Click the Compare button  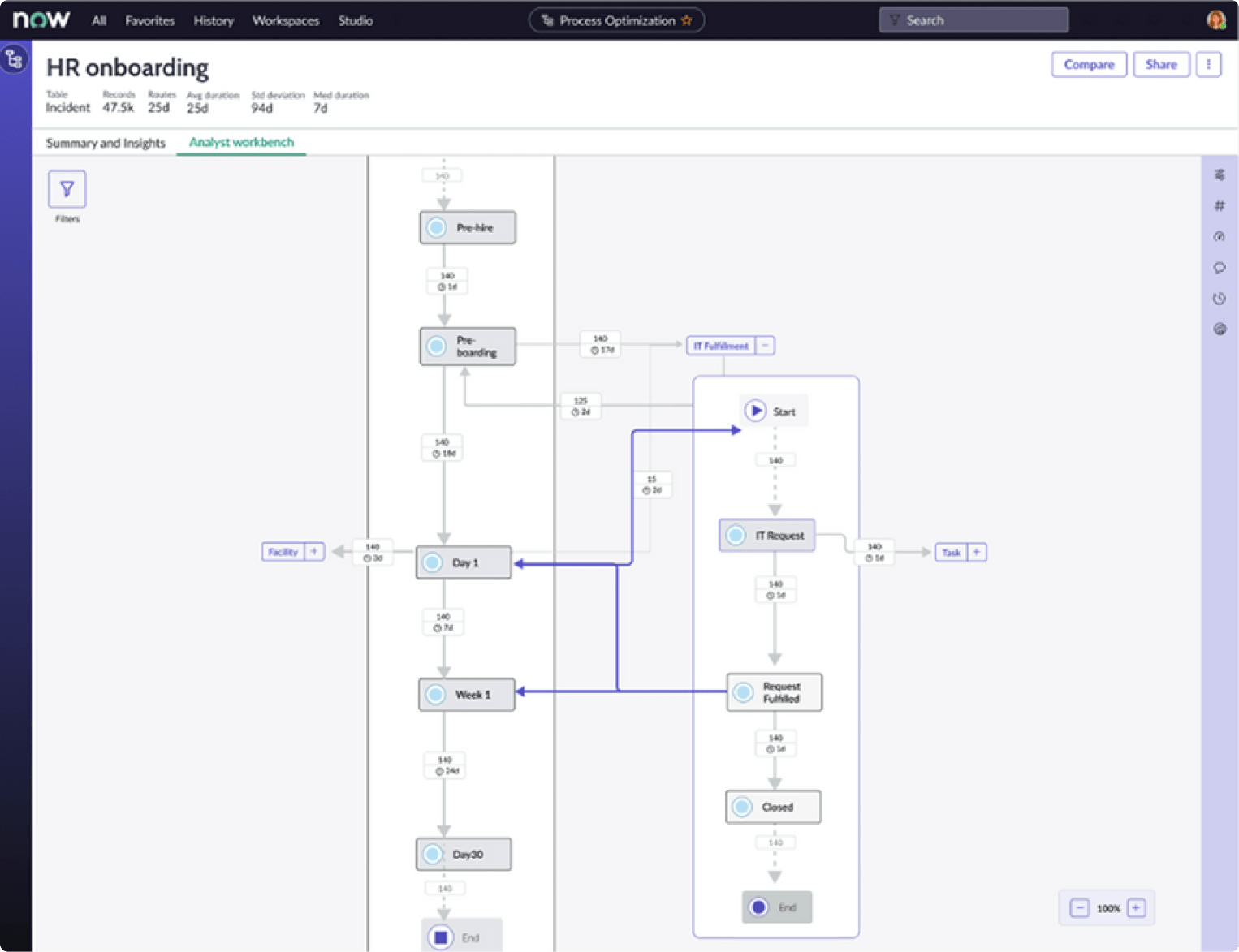pos(1089,64)
